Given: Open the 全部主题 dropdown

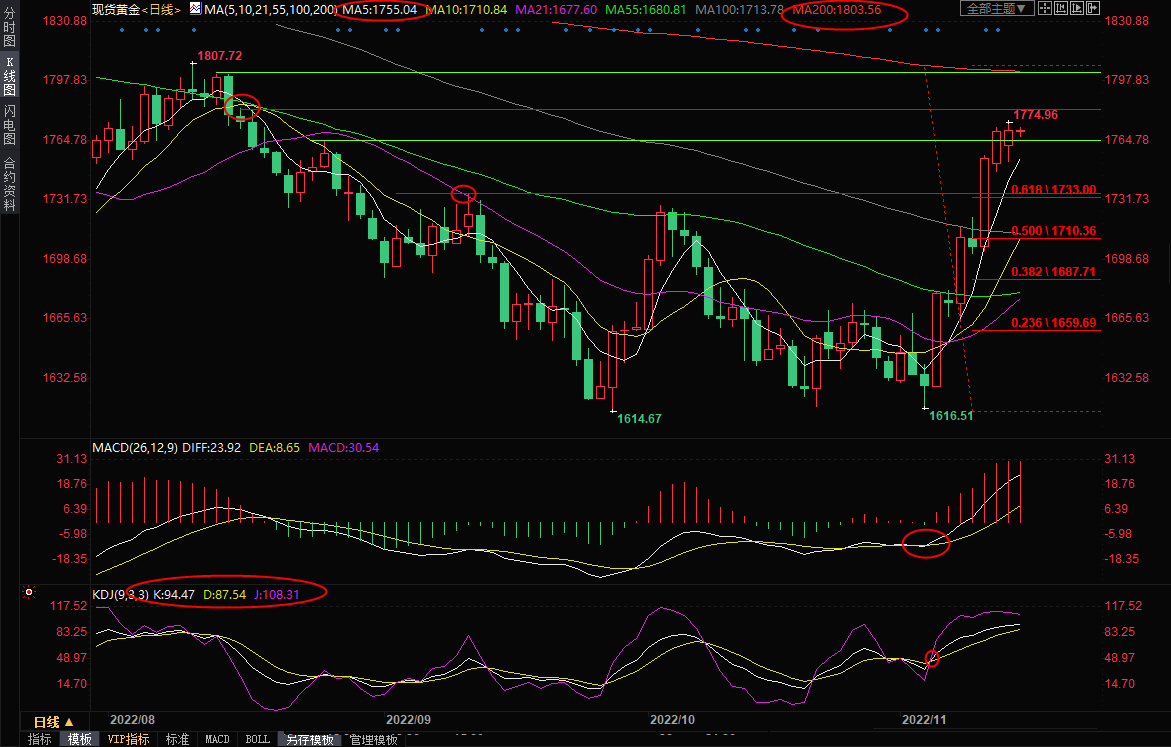Looking at the screenshot, I should (x=996, y=9).
